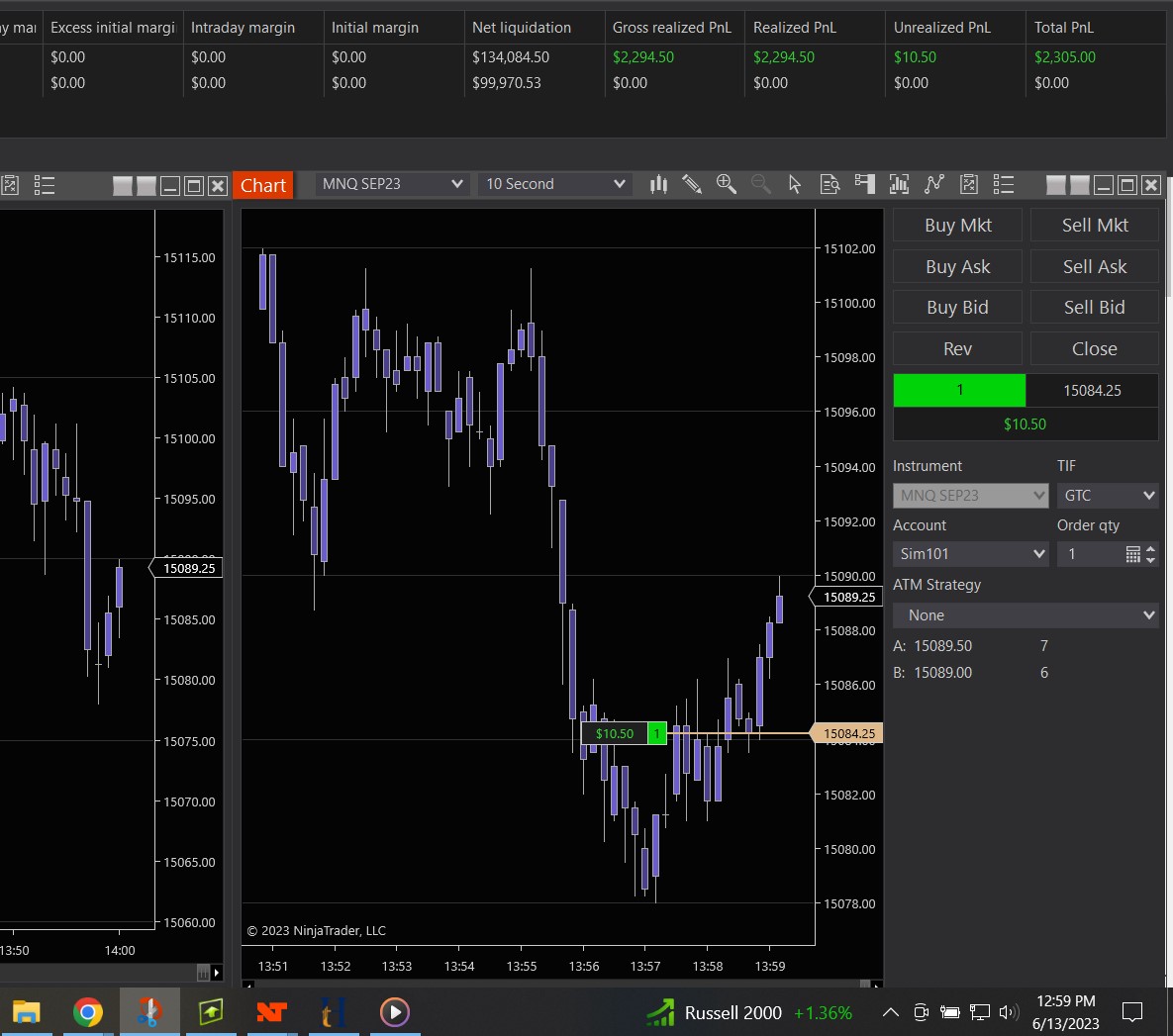
Task: Open the 10 Second interval dropdown
Action: (554, 184)
